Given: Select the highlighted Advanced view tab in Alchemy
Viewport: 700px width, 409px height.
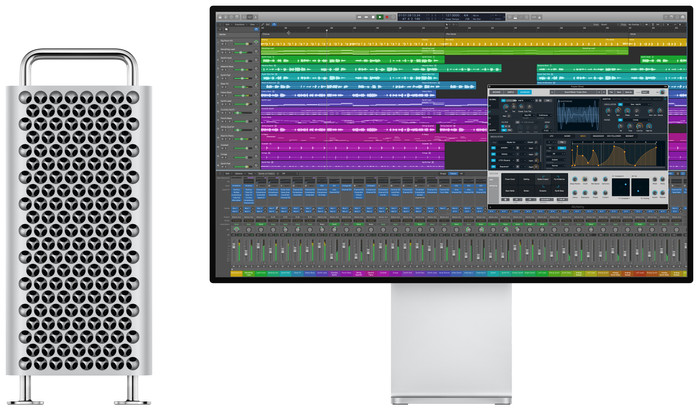Looking at the screenshot, I should [x=525, y=92].
